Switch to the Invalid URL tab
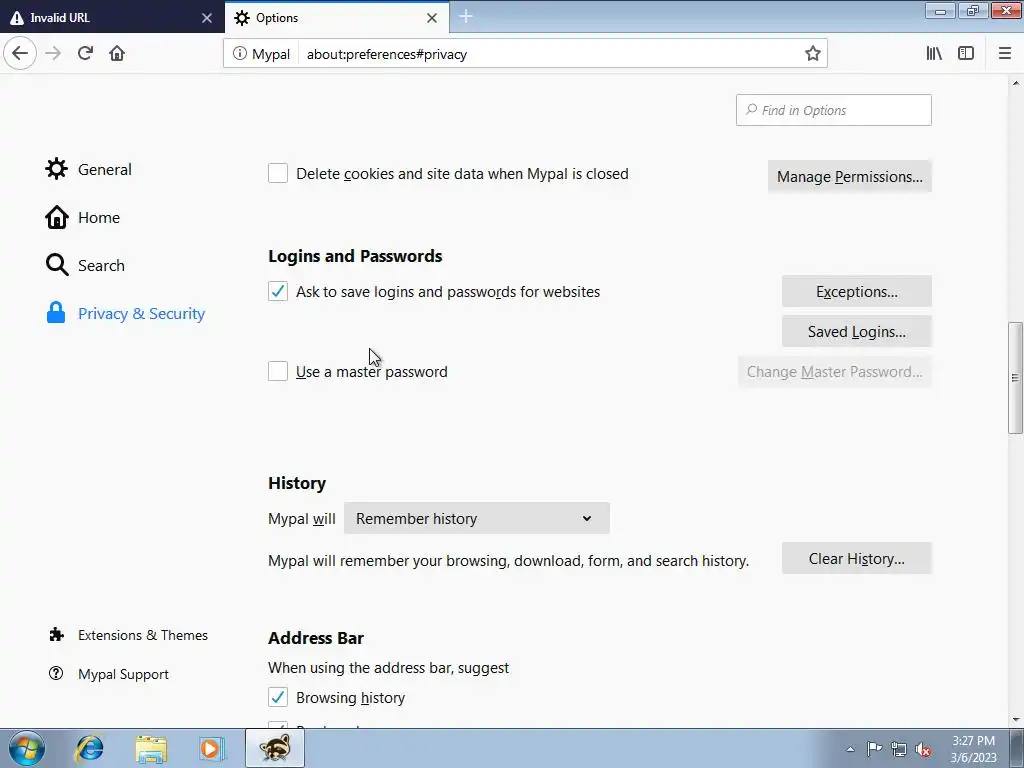 click(x=112, y=18)
